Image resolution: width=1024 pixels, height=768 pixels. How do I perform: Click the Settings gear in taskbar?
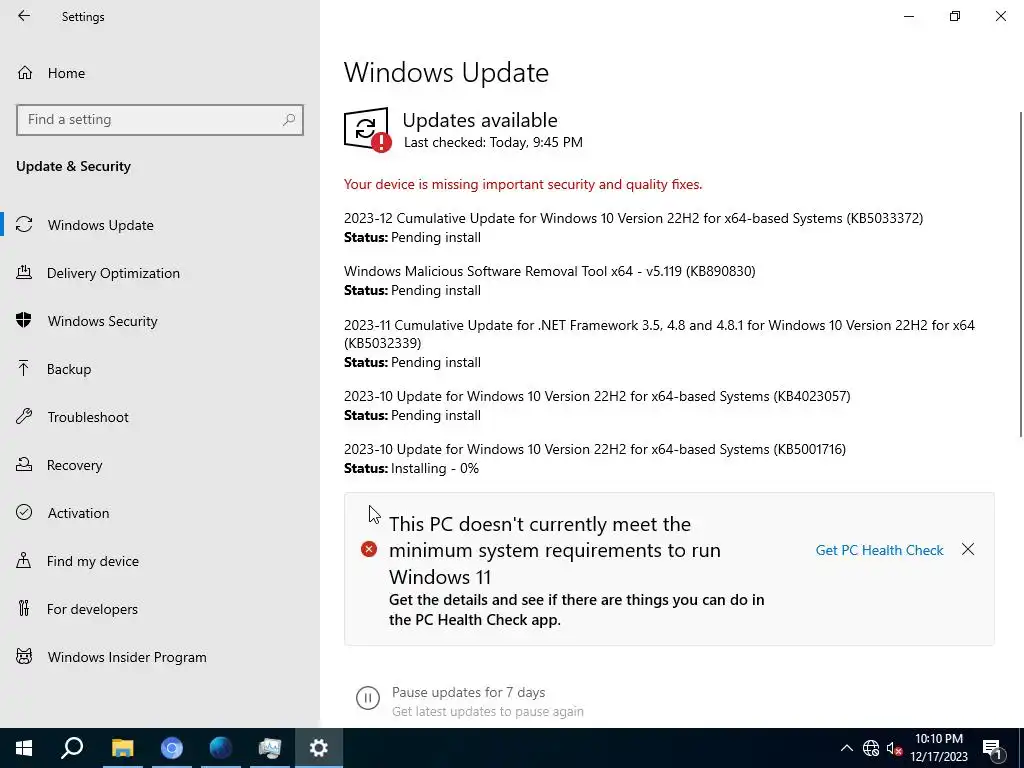[319, 748]
